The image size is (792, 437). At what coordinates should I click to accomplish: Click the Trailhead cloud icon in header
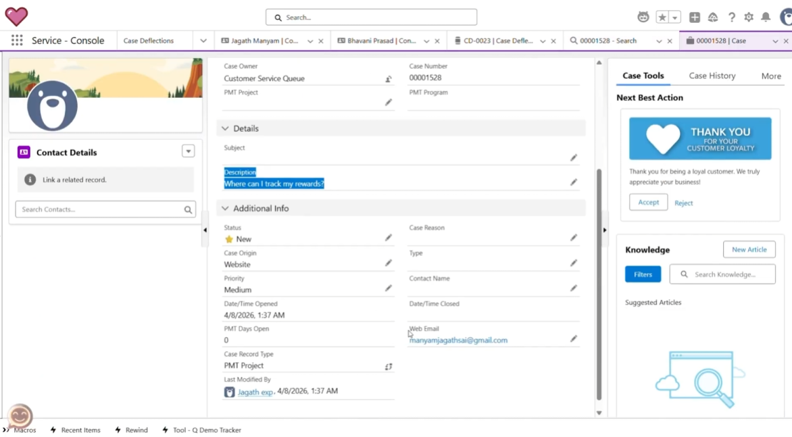tap(713, 17)
